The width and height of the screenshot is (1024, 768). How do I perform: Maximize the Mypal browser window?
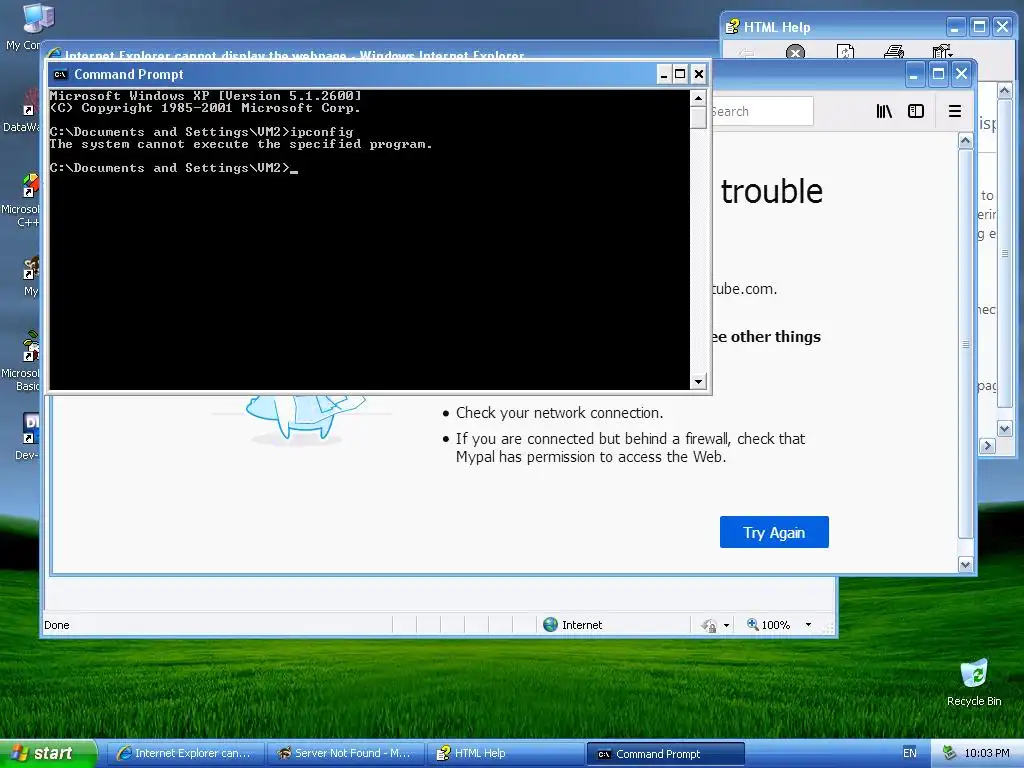938,74
